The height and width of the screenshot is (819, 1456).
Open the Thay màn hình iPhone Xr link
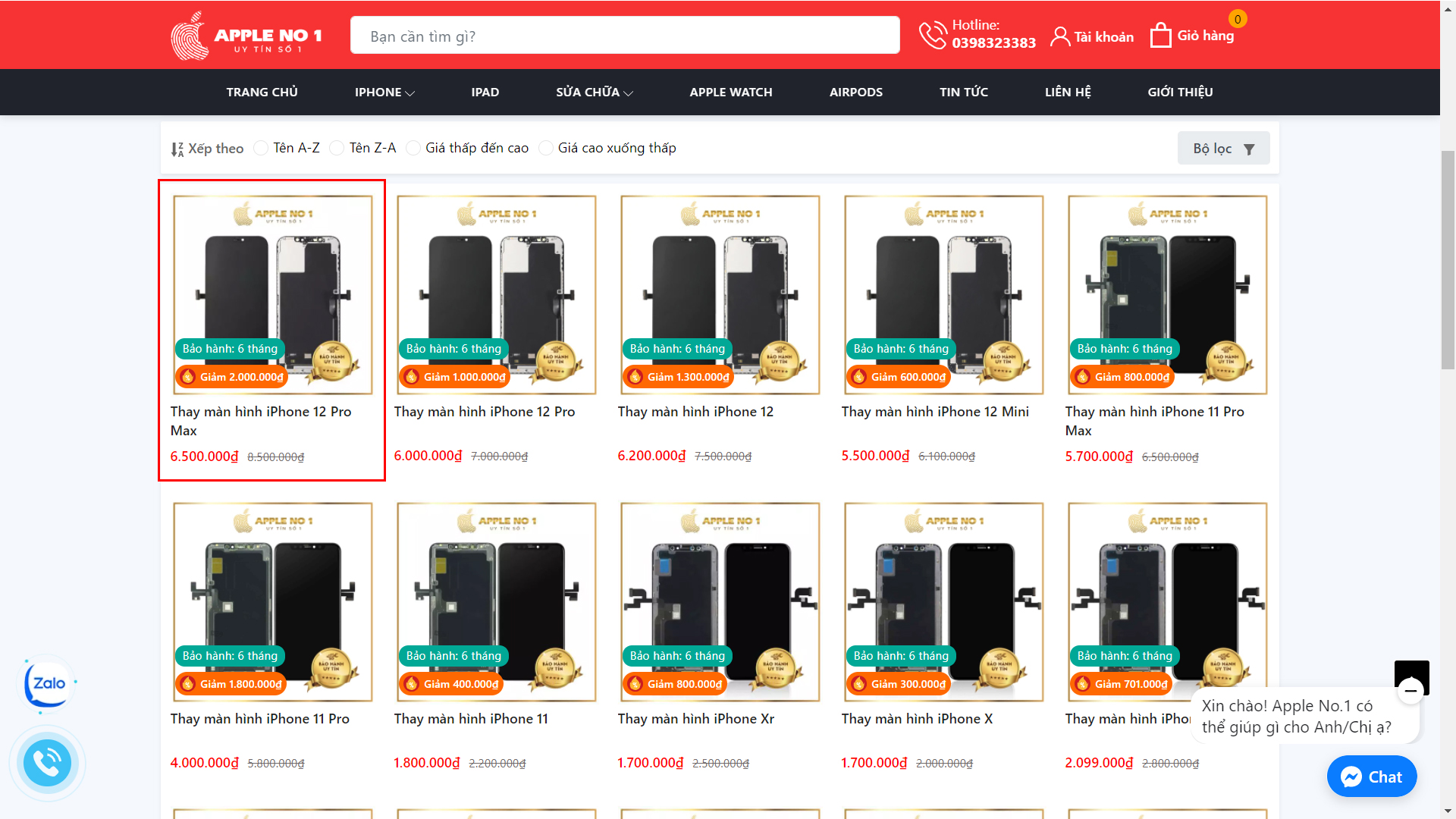pyautogui.click(x=695, y=719)
